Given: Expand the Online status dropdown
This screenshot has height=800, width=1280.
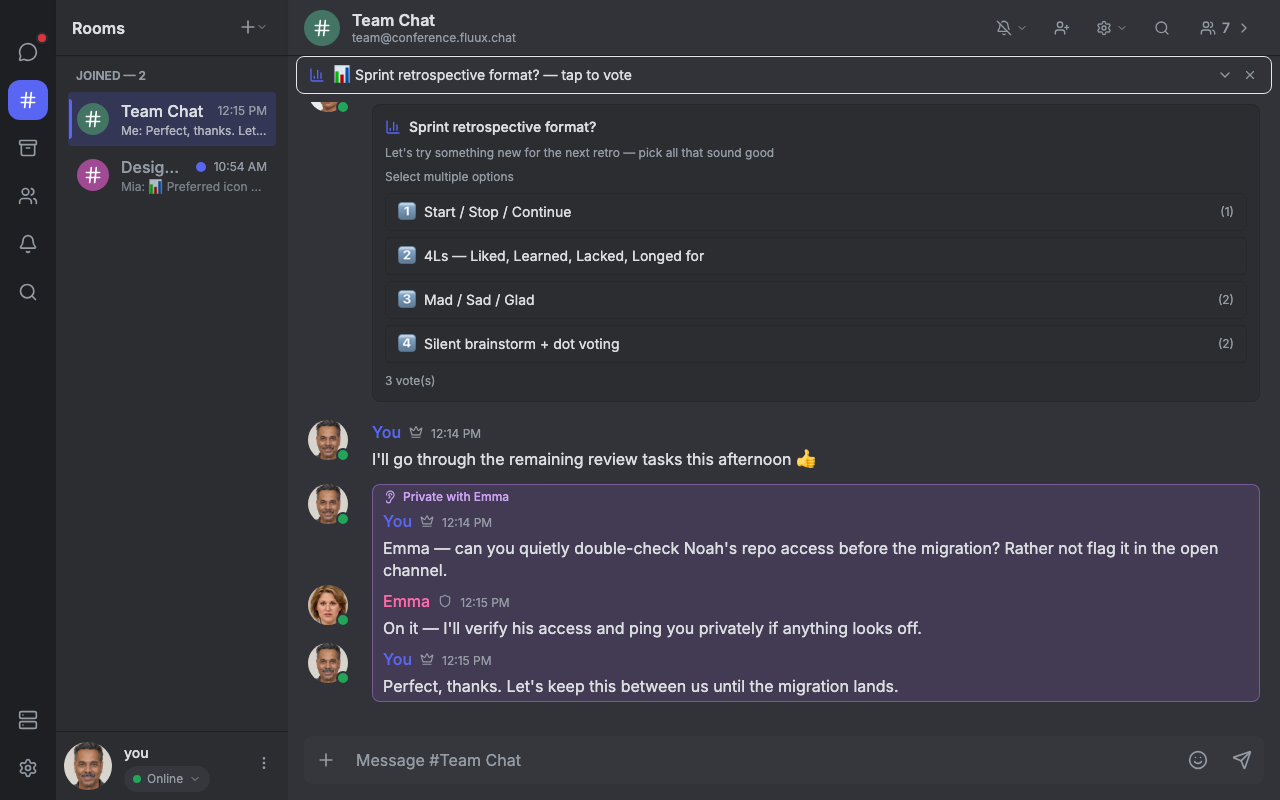Looking at the screenshot, I should [166, 779].
